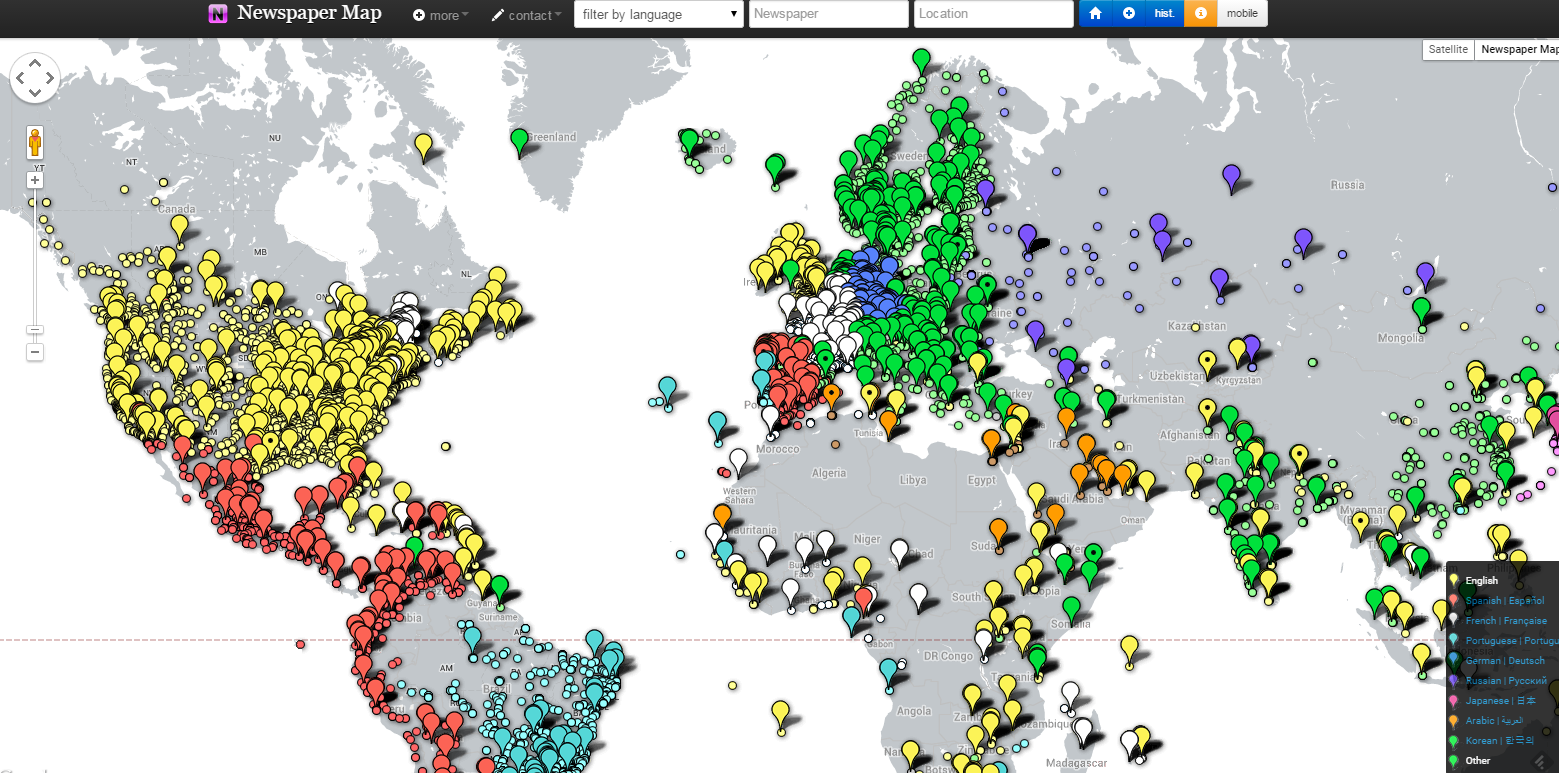Image resolution: width=1559 pixels, height=773 pixels.
Task: Click the zoom in plus control
Action: tap(35, 179)
